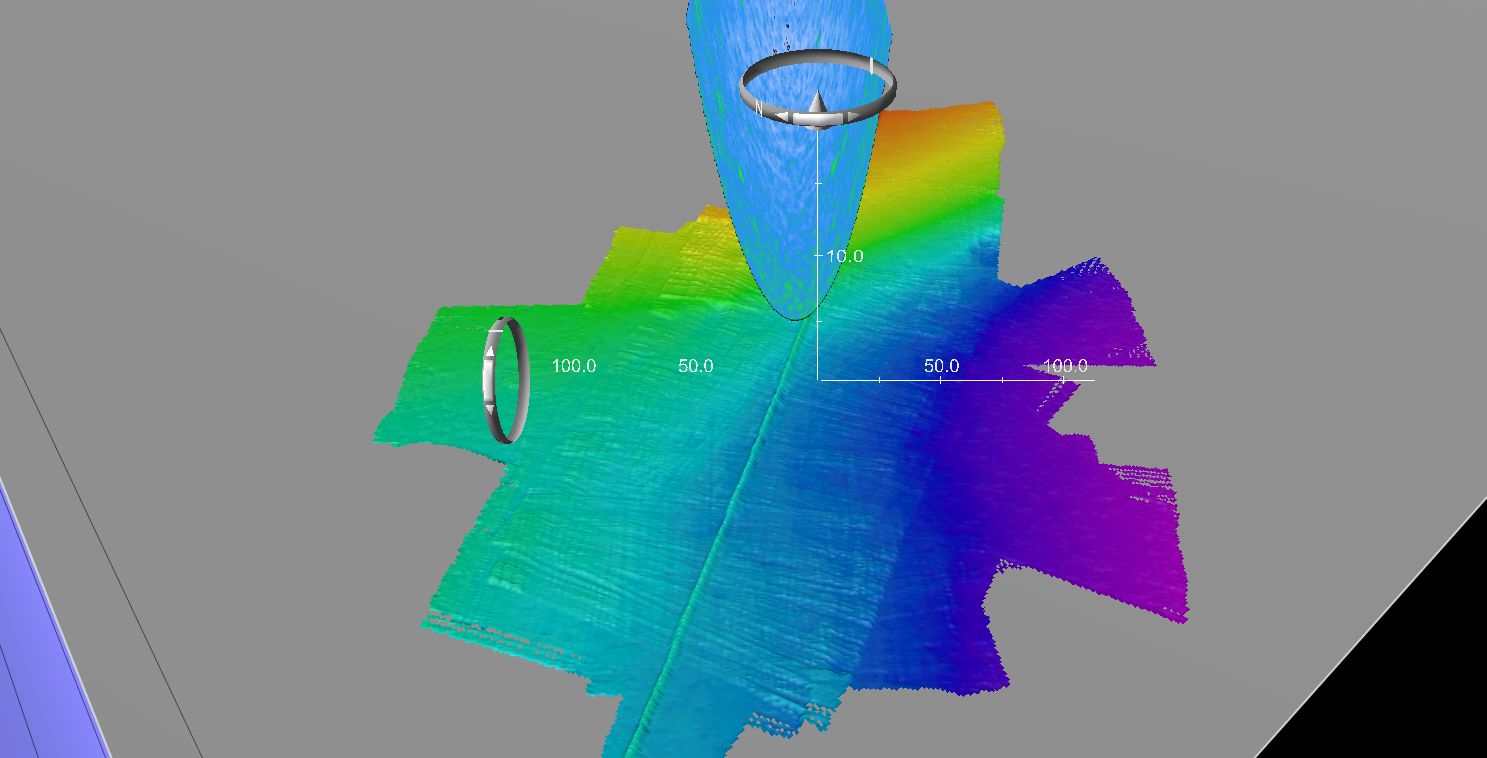Screen dimensions: 1487x758
Task: Click the compass crossbar beneath the pyramid pointer
Action: coord(818,118)
